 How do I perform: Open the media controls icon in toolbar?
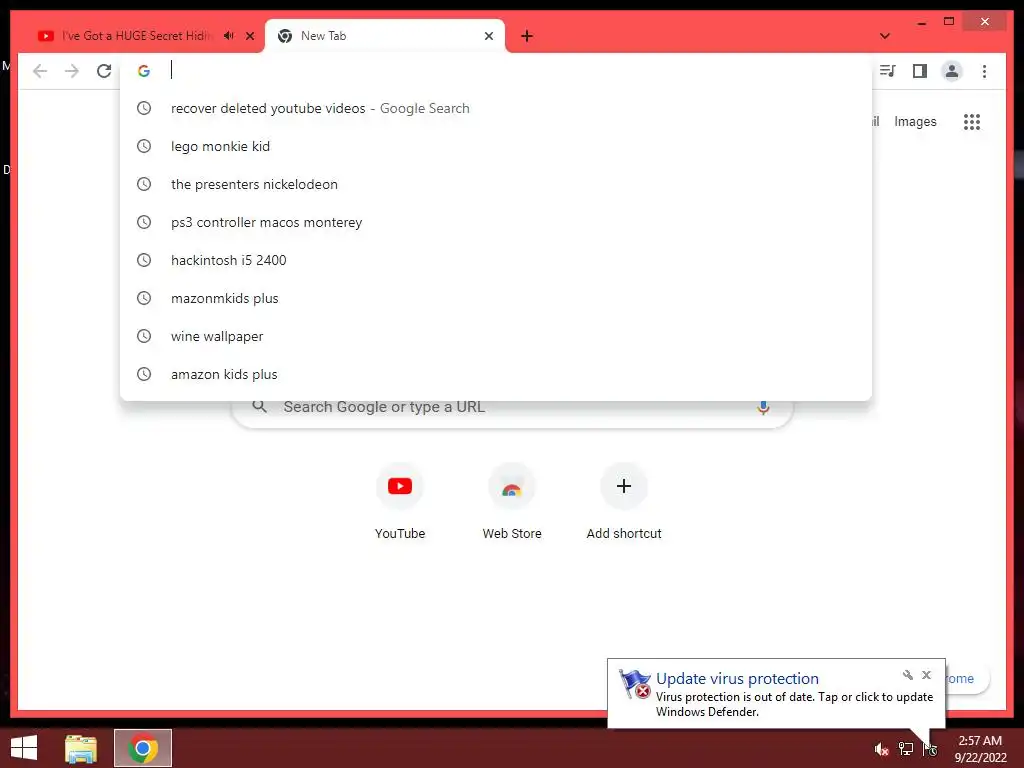887,71
